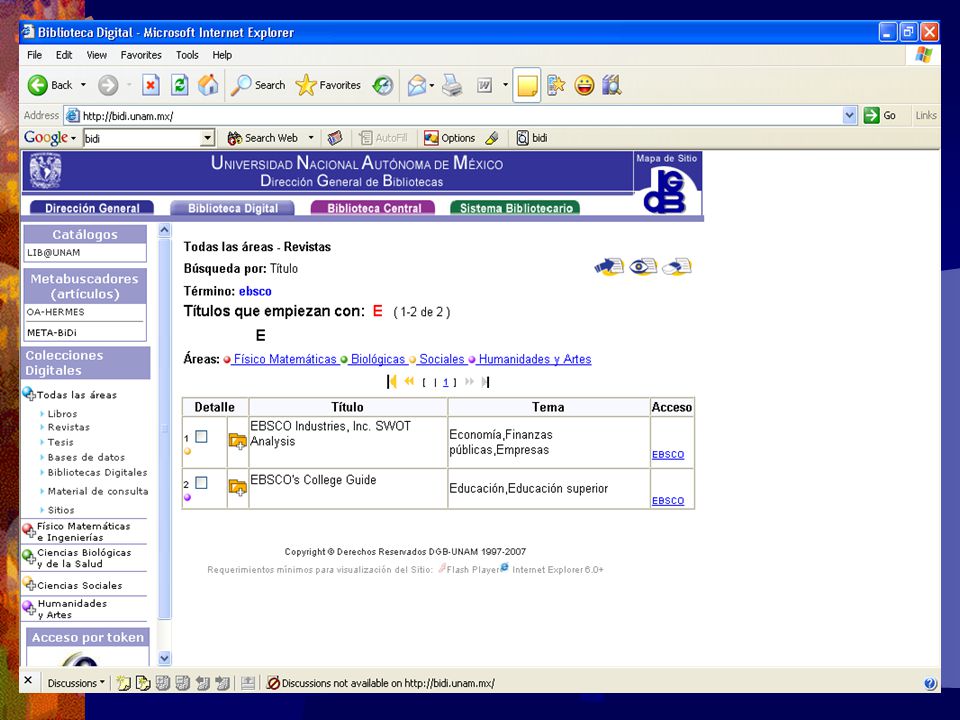The width and height of the screenshot is (960, 720).
Task: Check the box for EBSCO Industries SWOT Analysis
Action: 201,437
